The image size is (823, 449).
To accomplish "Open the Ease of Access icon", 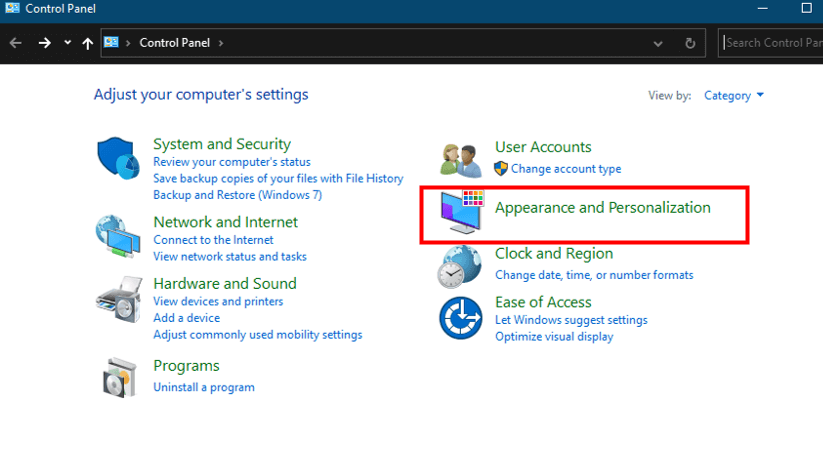I will 461,318.
